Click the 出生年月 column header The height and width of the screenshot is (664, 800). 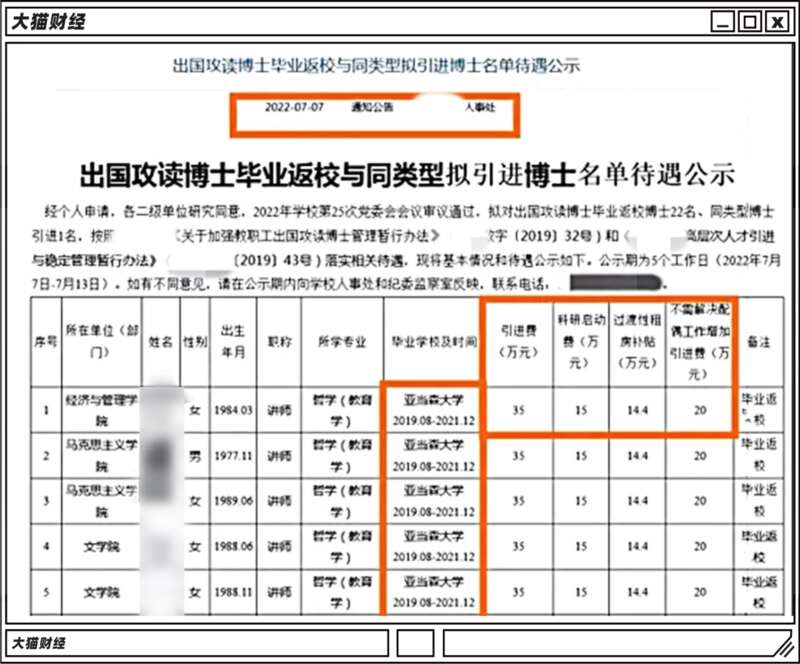tap(233, 341)
